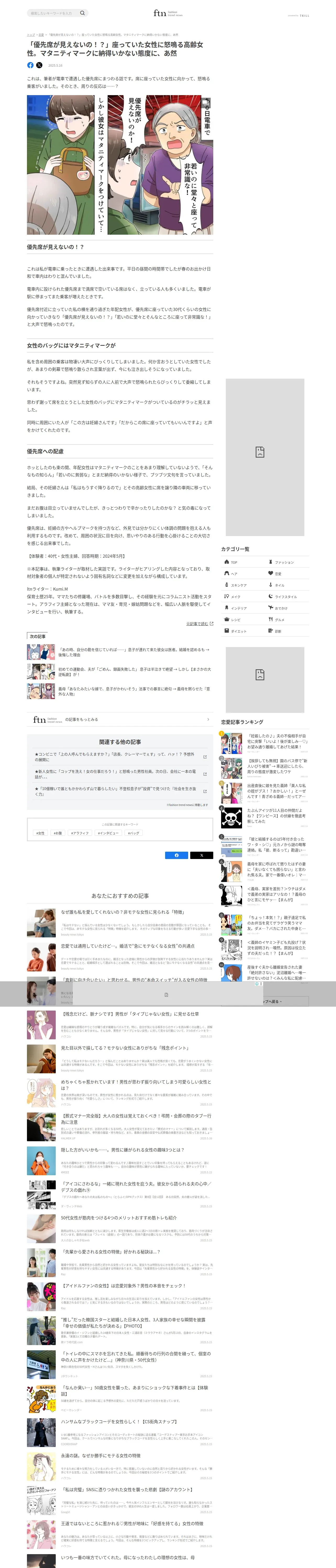Open the インテリア category with chair icon

coord(243,608)
